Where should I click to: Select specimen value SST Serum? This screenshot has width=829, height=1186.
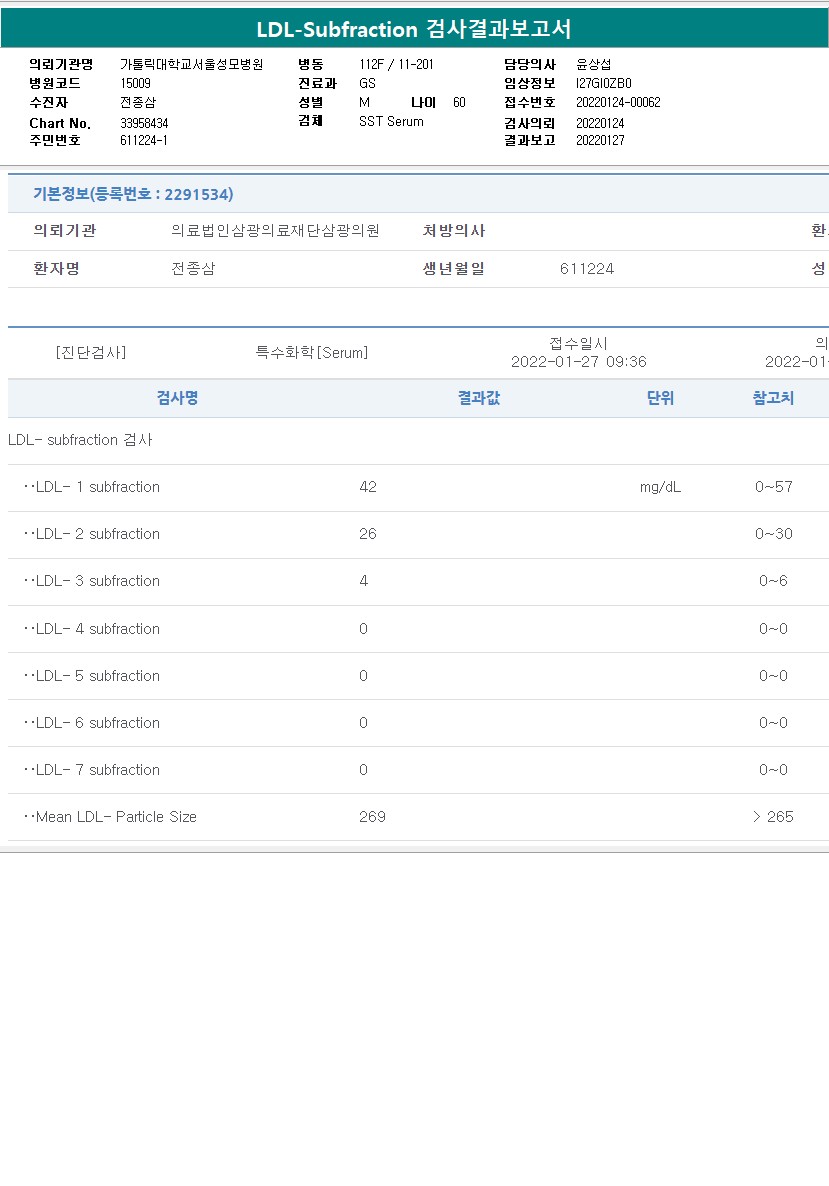[391, 121]
